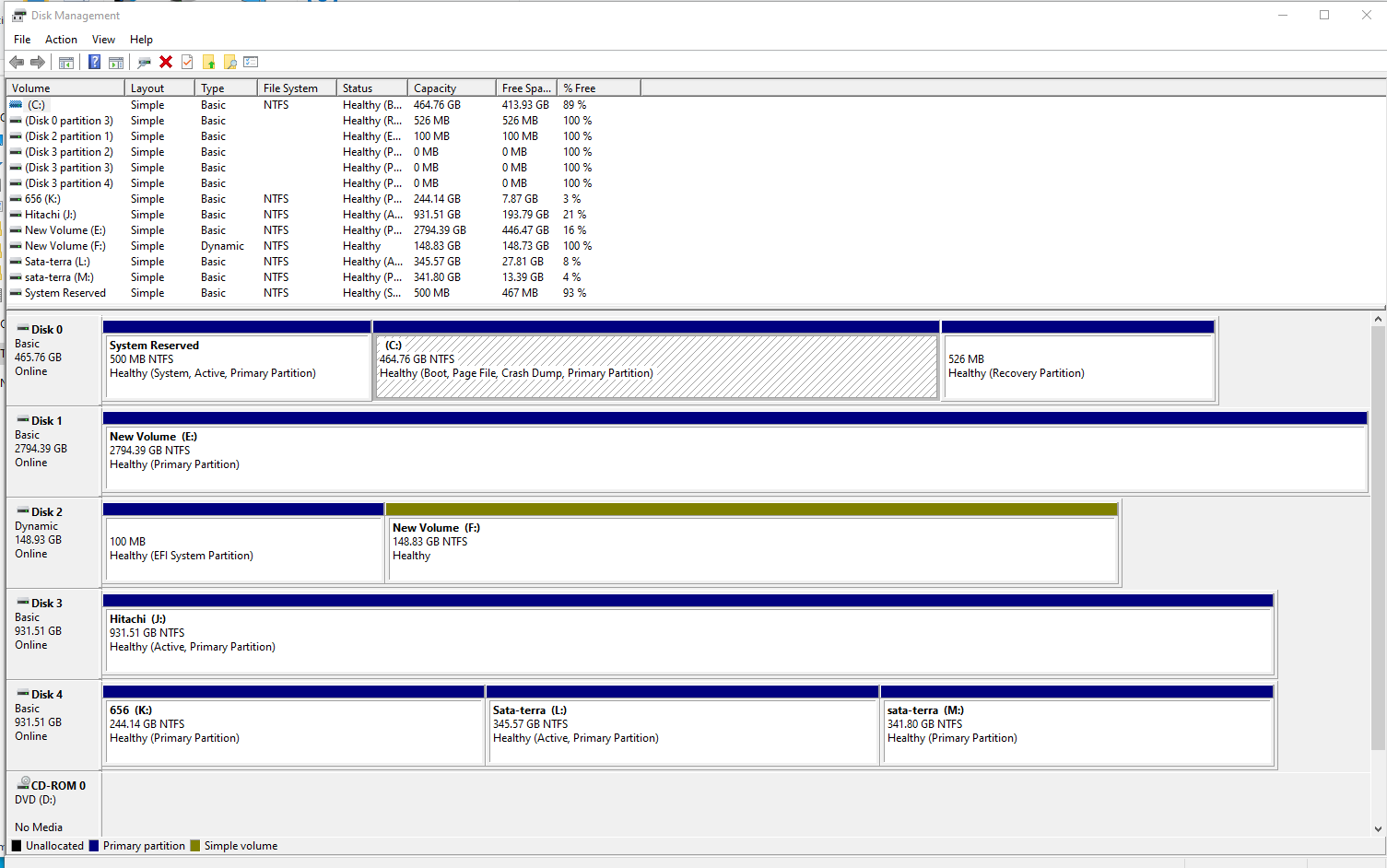This screenshot has height=868, width=1387.
Task: Click the folder with green arrow icon
Action: (x=209, y=62)
